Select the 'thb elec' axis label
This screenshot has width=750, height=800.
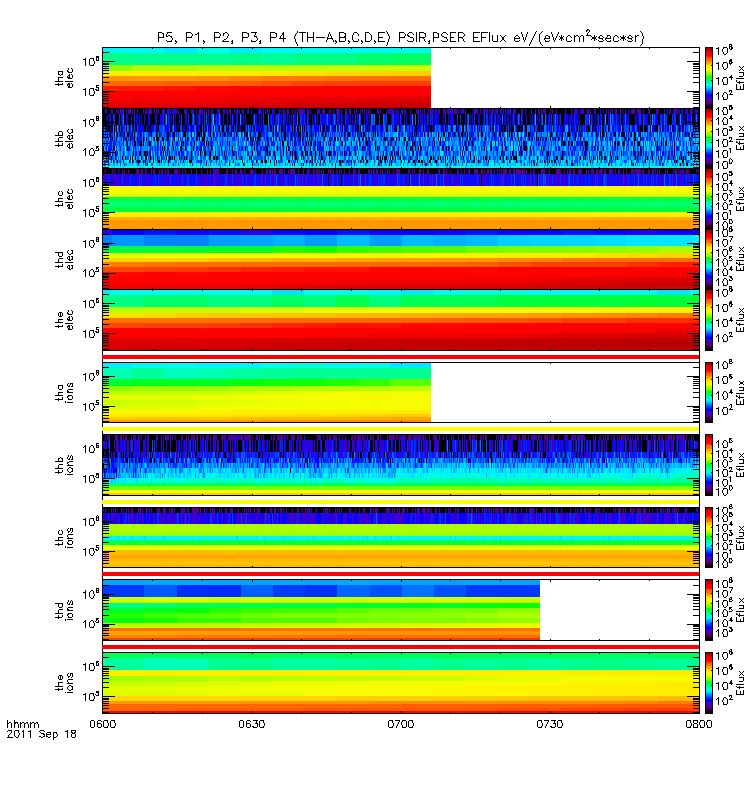tap(64, 138)
